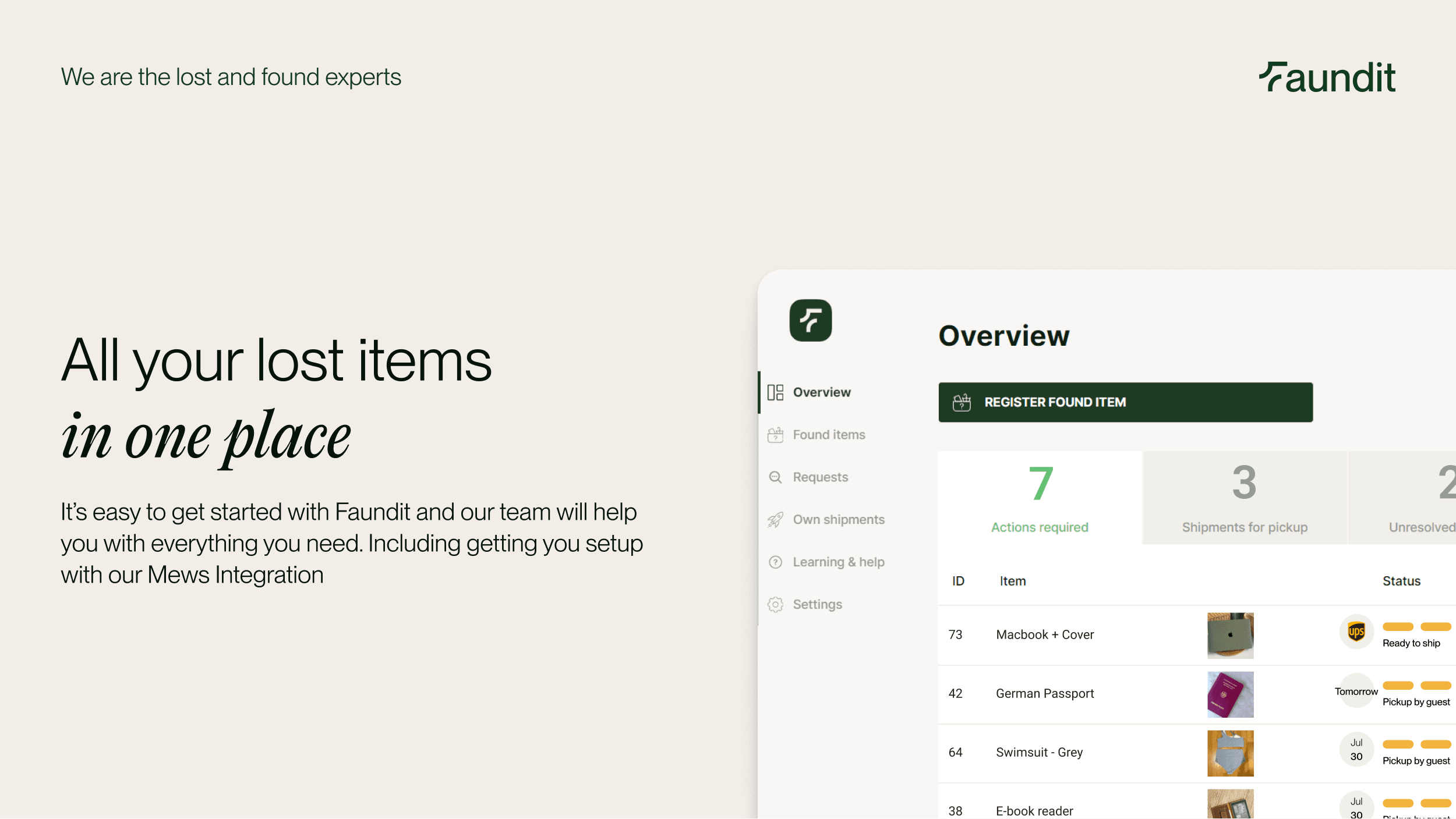
Task: Select the E-book reader item row
Action: point(1034,810)
